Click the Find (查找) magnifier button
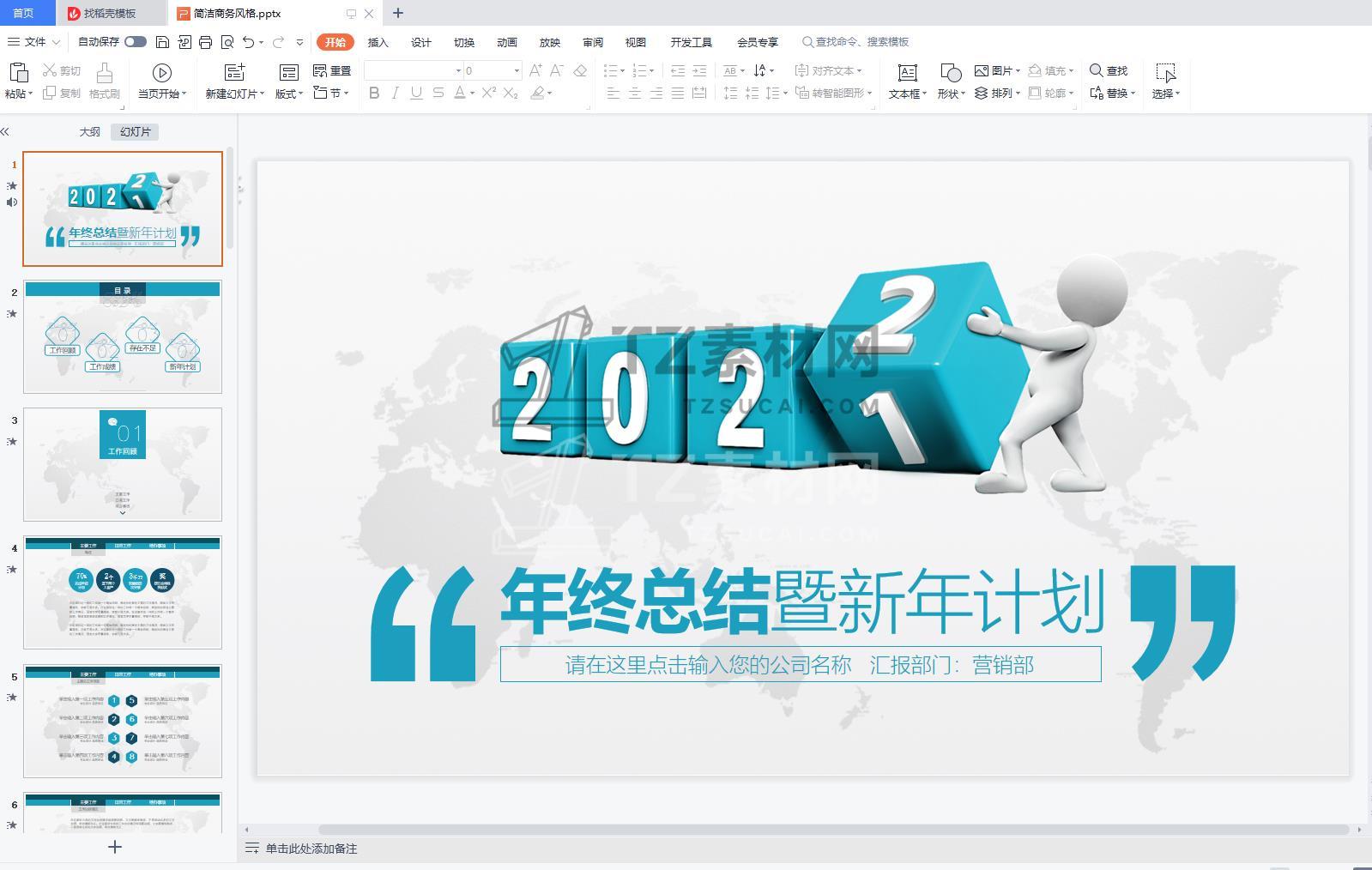Image resolution: width=1372 pixels, height=870 pixels. point(1109,70)
